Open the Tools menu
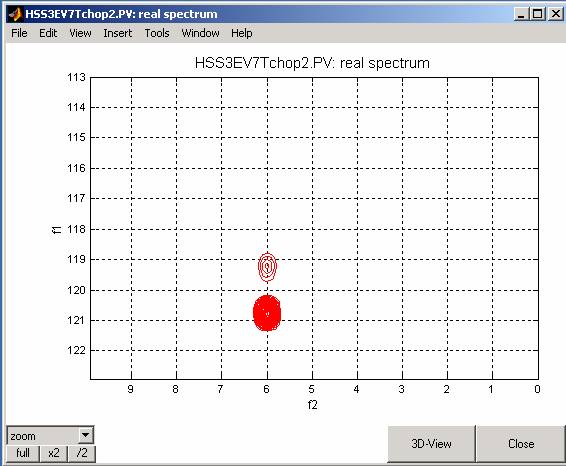 [157, 33]
